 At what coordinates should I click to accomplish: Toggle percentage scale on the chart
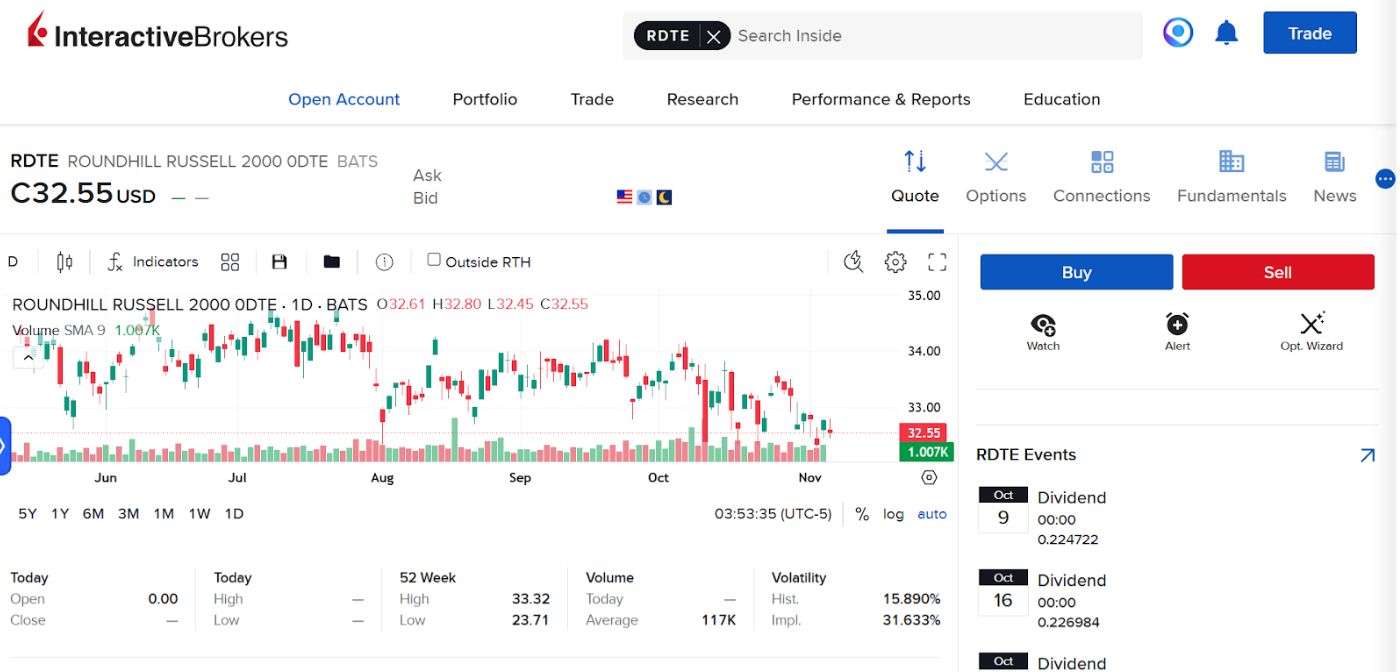pyautogui.click(x=862, y=514)
